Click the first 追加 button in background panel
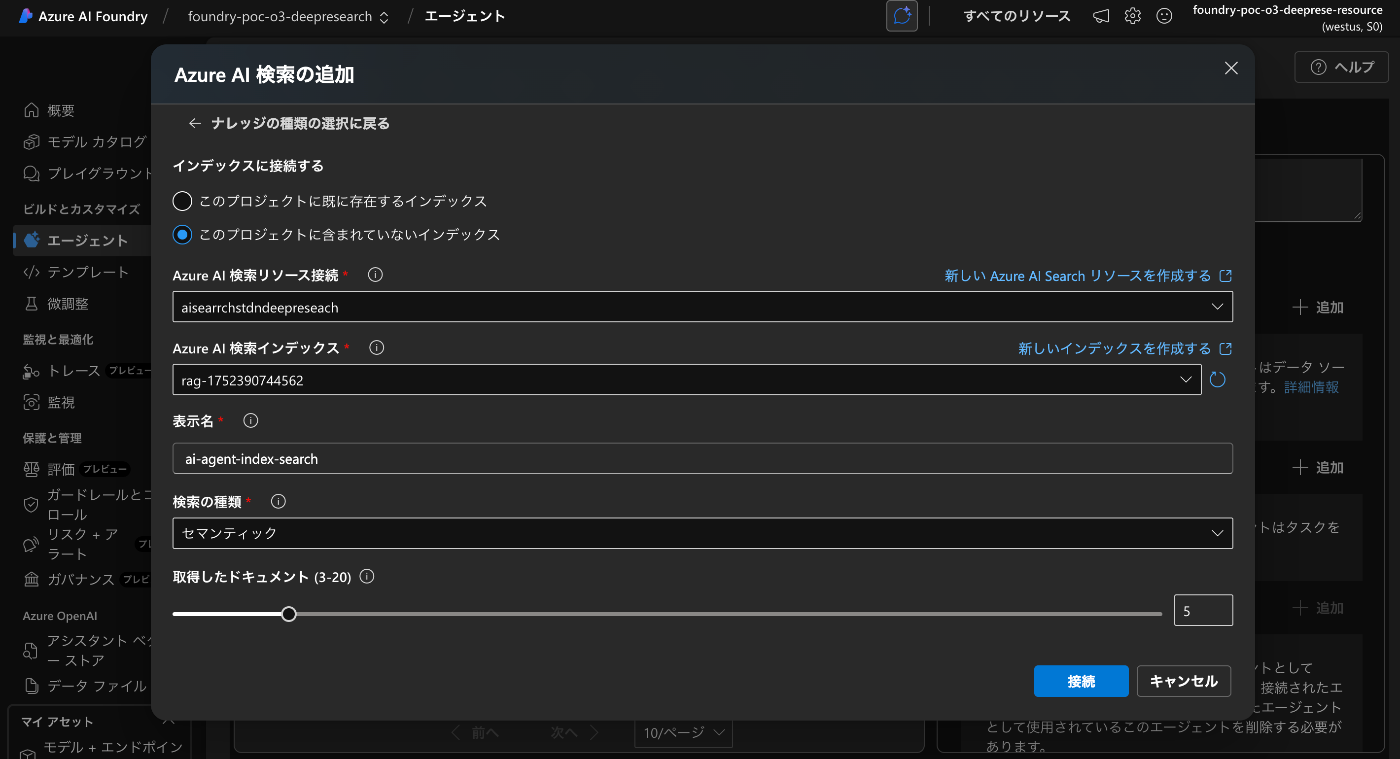Image resolution: width=1400 pixels, height=759 pixels. [x=1318, y=308]
